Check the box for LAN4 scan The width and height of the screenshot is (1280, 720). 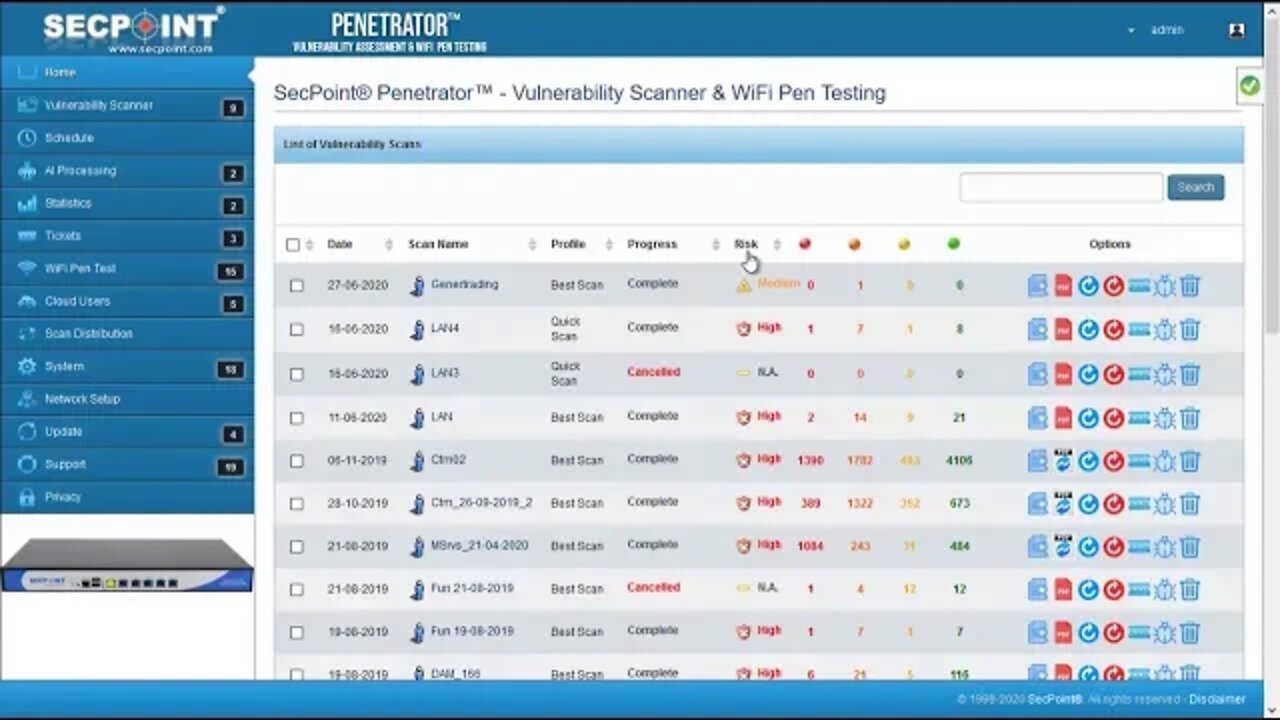tap(297, 329)
